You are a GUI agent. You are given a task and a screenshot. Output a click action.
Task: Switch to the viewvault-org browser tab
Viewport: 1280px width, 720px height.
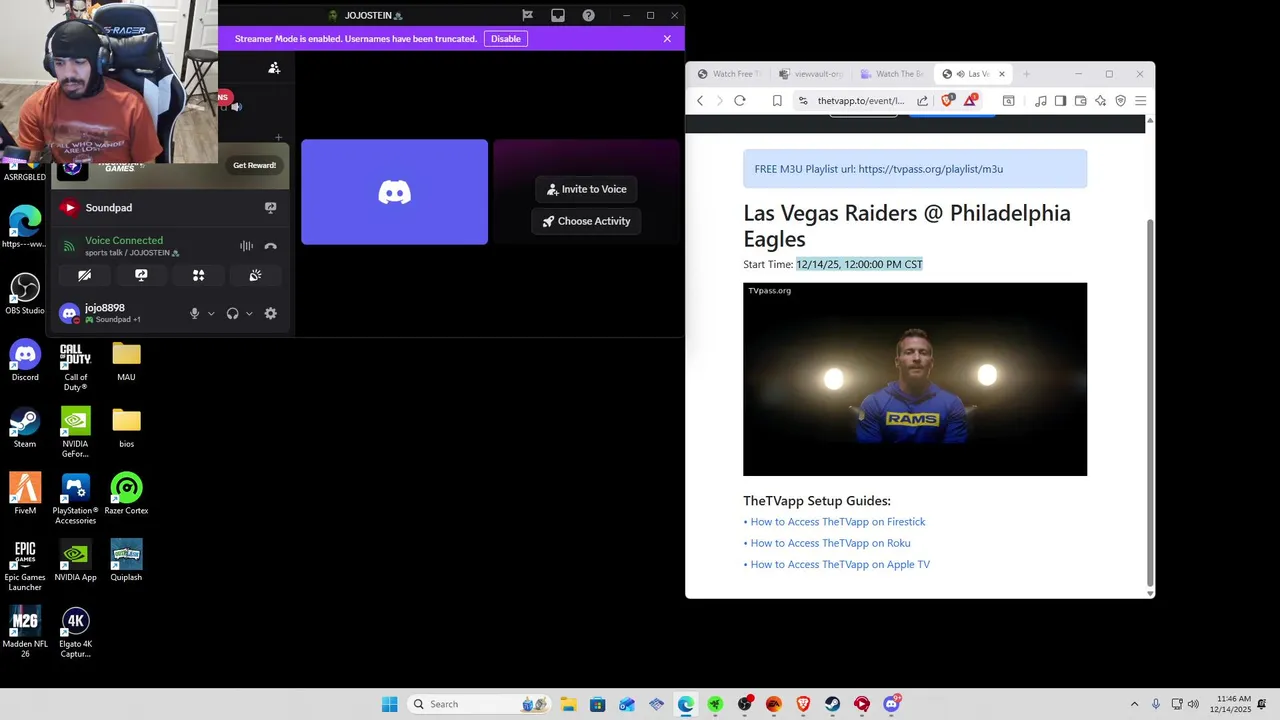point(811,74)
